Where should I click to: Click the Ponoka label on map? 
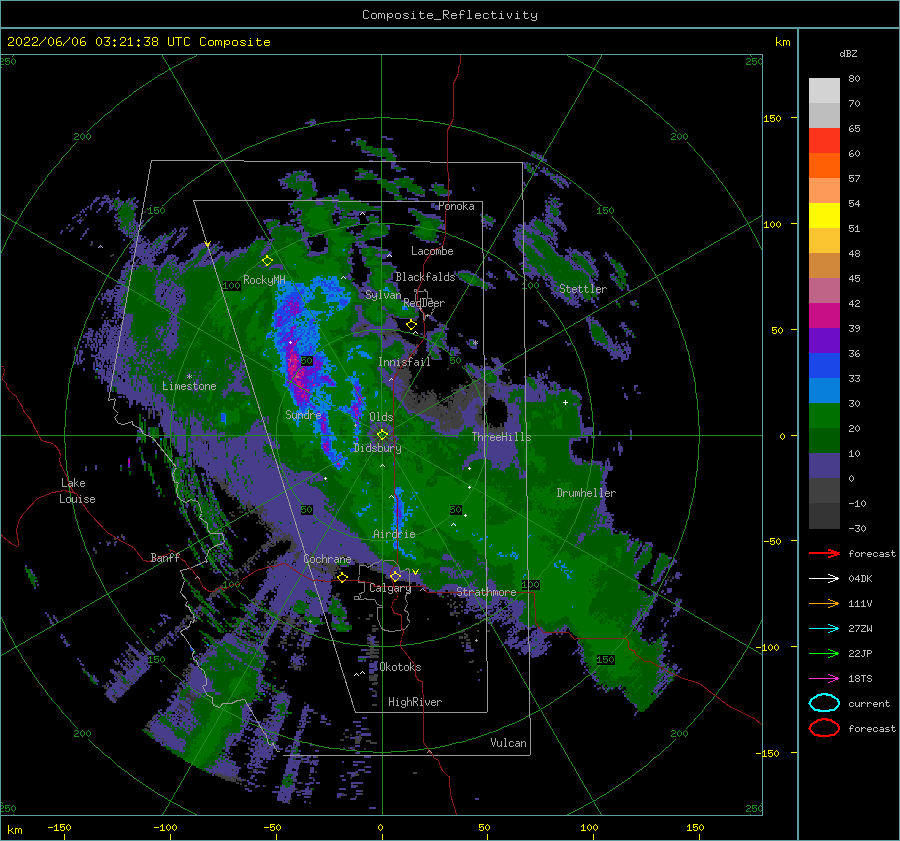click(456, 206)
